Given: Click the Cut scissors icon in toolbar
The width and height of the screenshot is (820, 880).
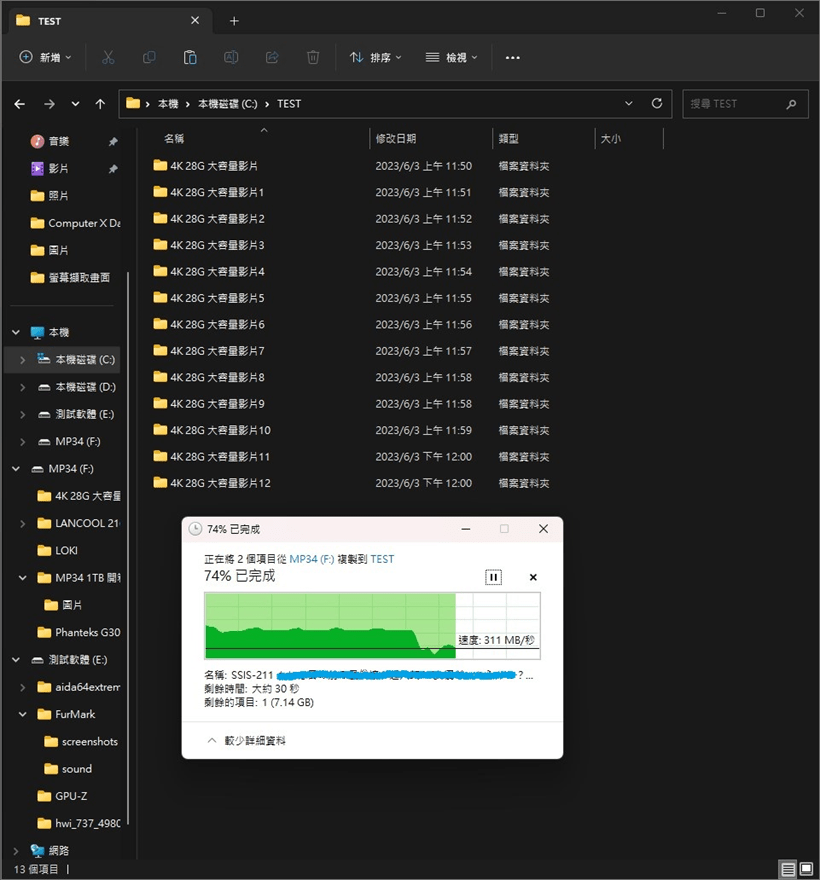Looking at the screenshot, I should [x=108, y=57].
